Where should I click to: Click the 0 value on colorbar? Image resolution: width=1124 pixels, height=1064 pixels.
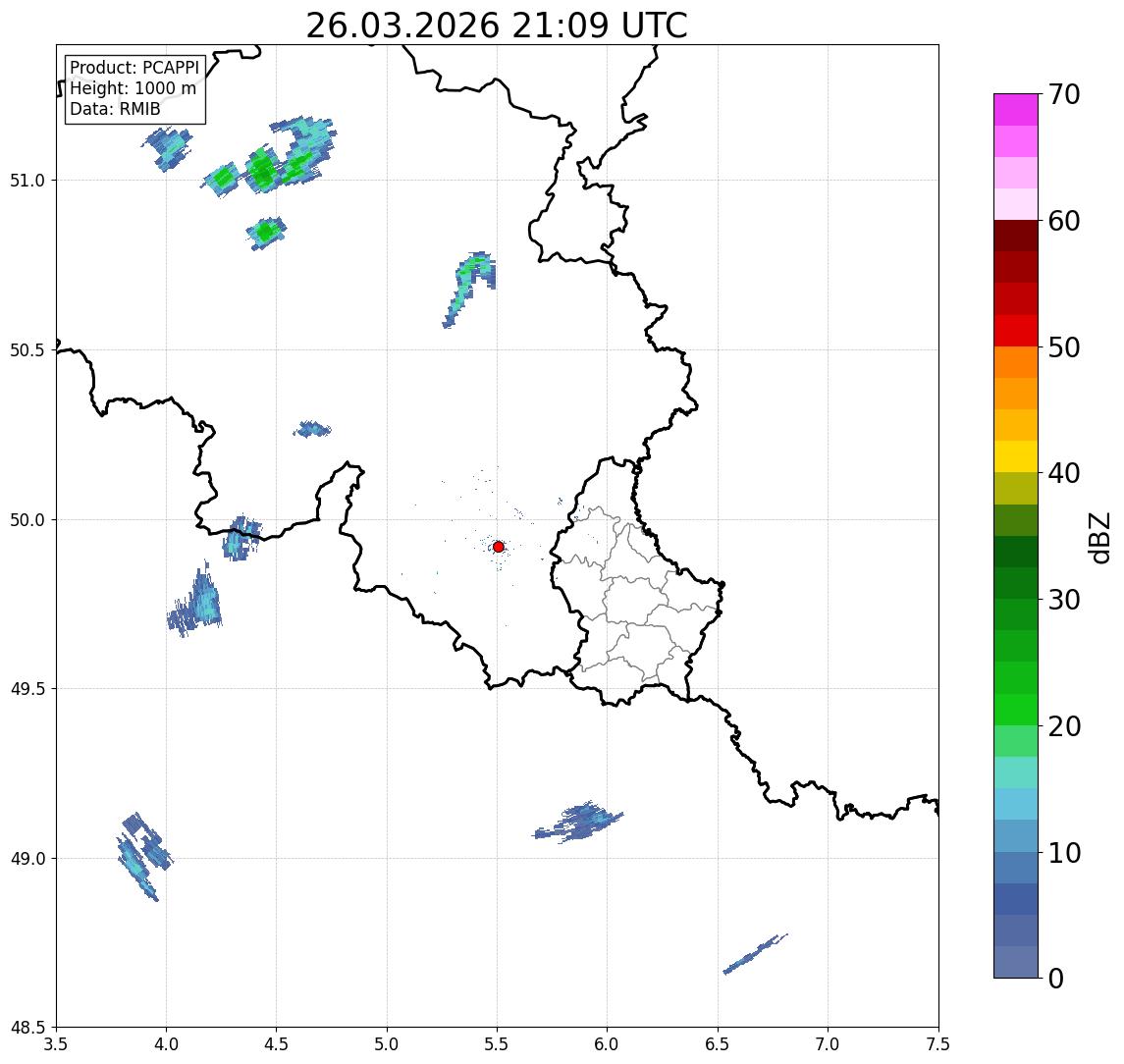point(1056,978)
